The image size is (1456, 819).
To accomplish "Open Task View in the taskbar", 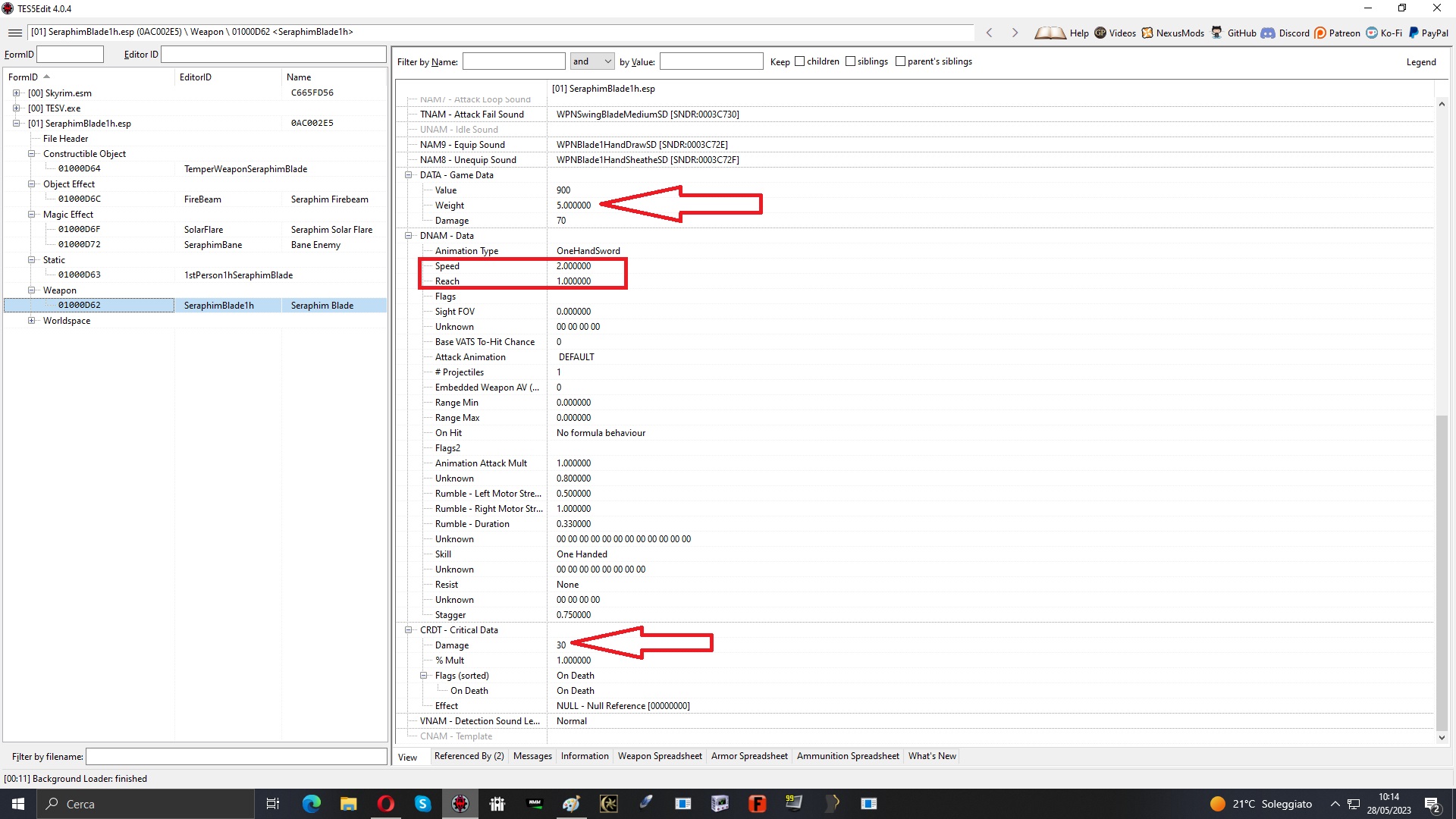I will (x=273, y=804).
